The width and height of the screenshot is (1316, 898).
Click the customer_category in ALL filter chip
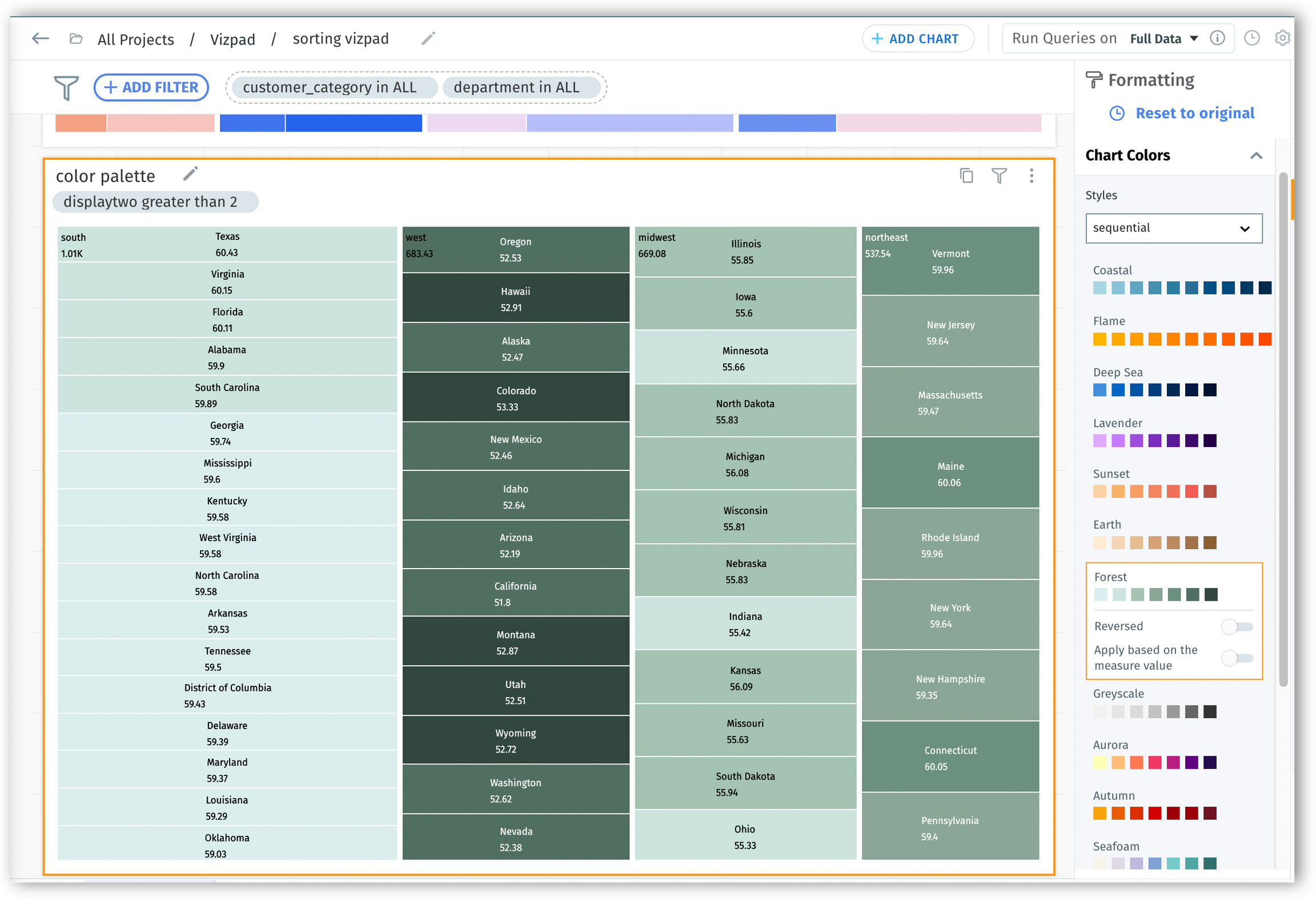pyautogui.click(x=330, y=87)
